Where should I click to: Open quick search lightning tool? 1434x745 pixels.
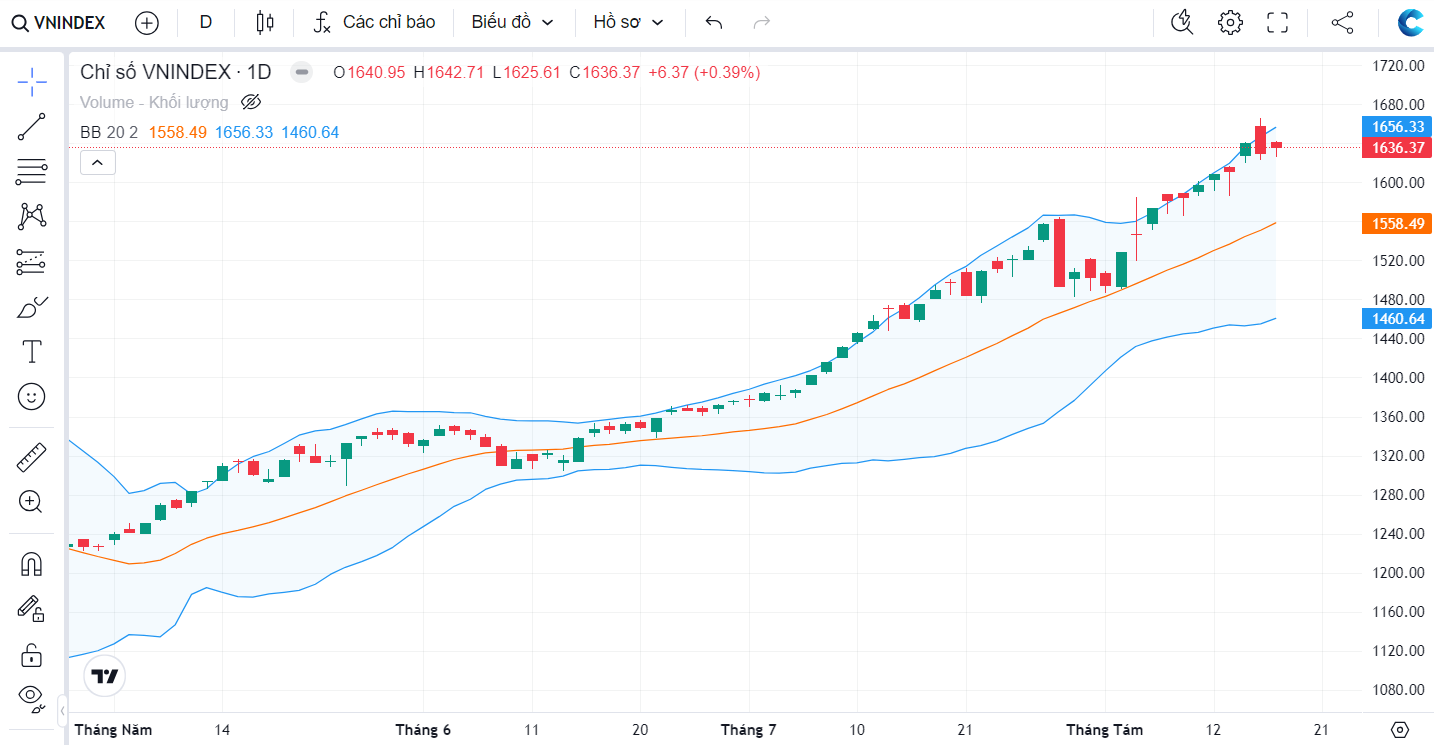[x=1182, y=23]
